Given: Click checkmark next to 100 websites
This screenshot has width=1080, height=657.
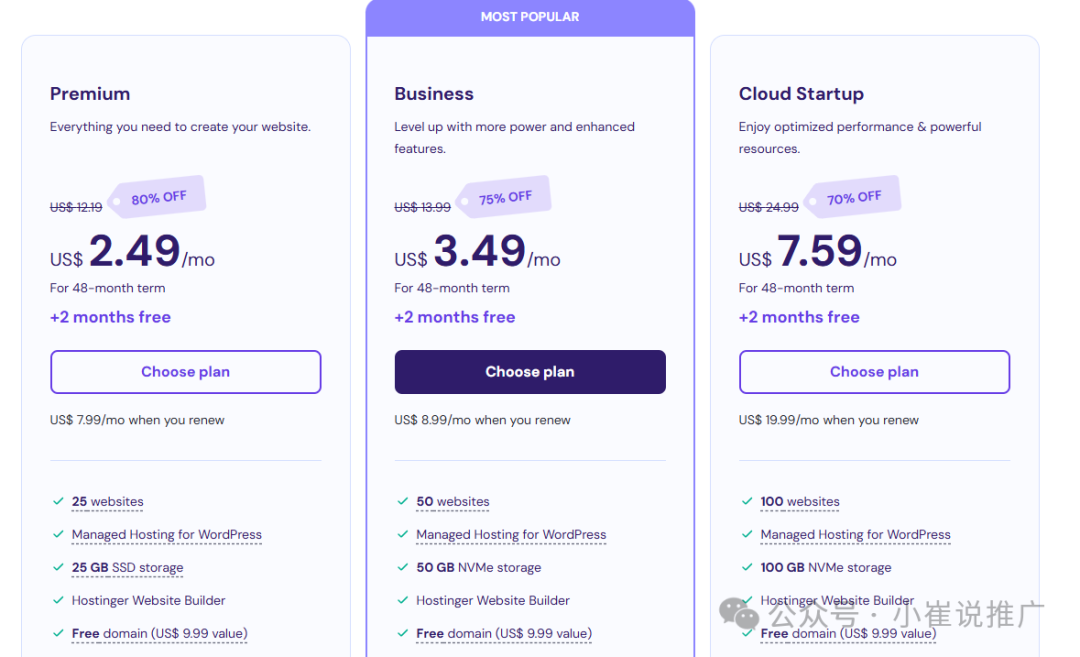Looking at the screenshot, I should (x=747, y=501).
